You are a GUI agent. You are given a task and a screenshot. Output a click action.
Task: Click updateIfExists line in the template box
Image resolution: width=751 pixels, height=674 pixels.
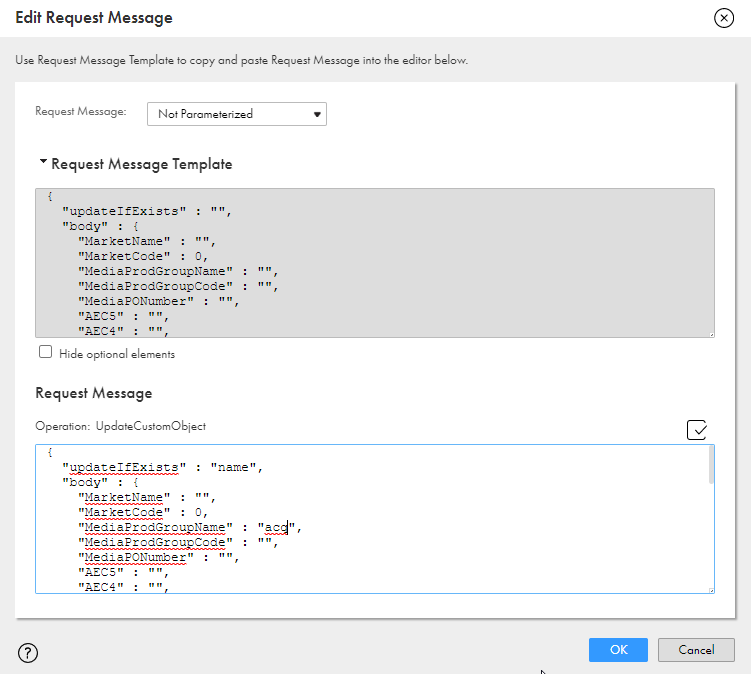coord(147,211)
